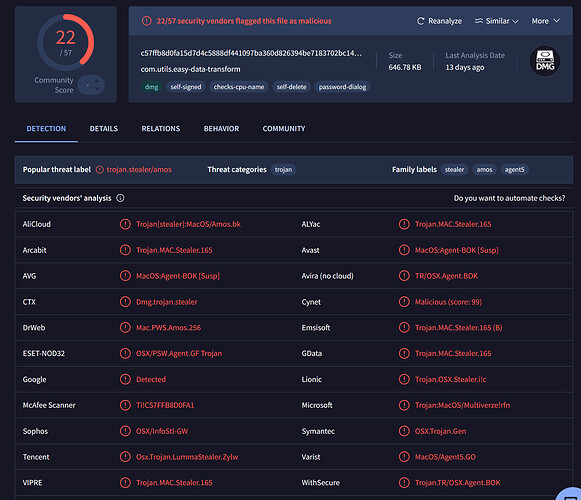
Task: Click the self-signed tag
Action: 186,87
